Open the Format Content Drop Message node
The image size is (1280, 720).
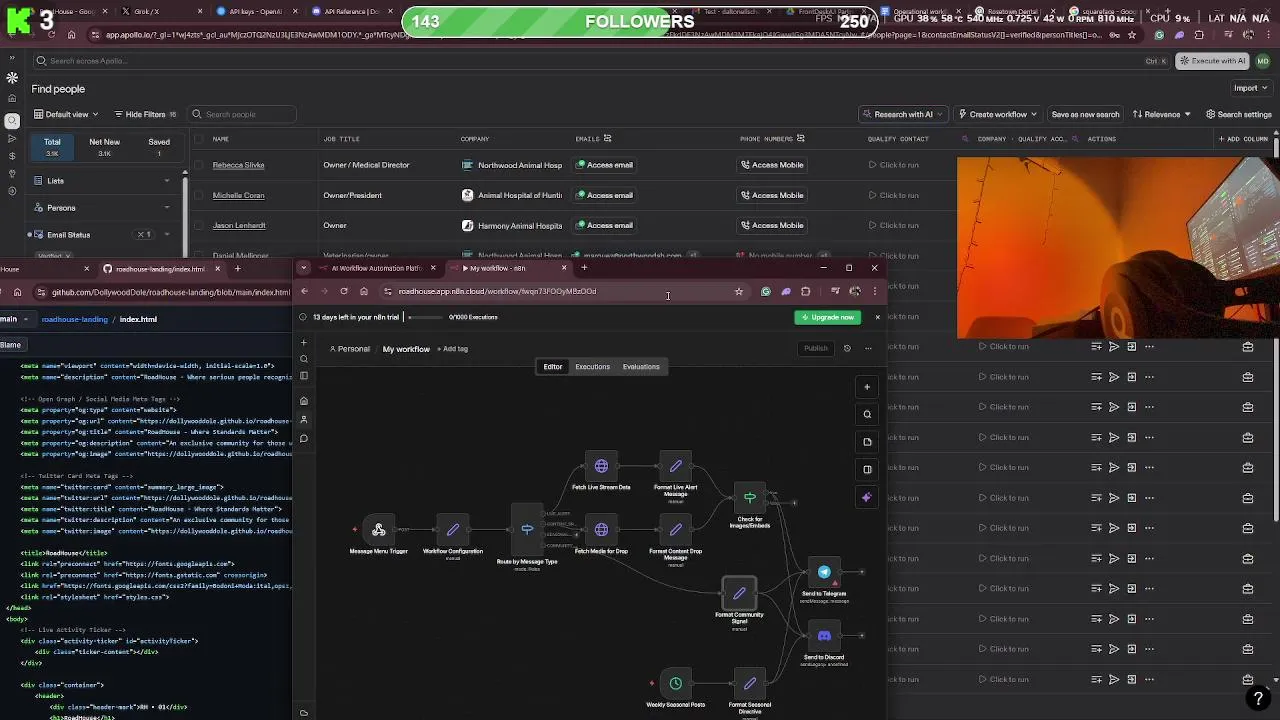coord(676,530)
